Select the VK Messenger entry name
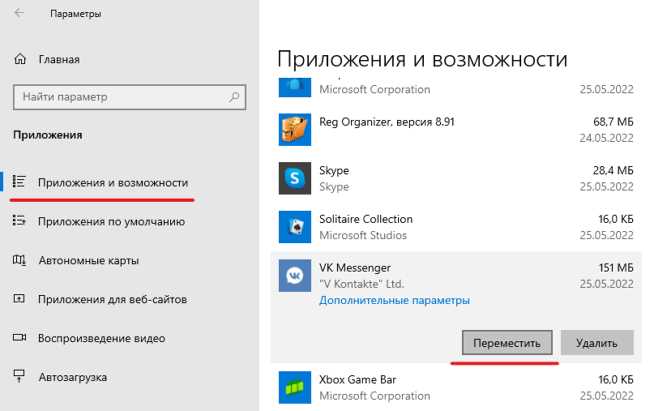The width and height of the screenshot is (650, 411). [355, 268]
